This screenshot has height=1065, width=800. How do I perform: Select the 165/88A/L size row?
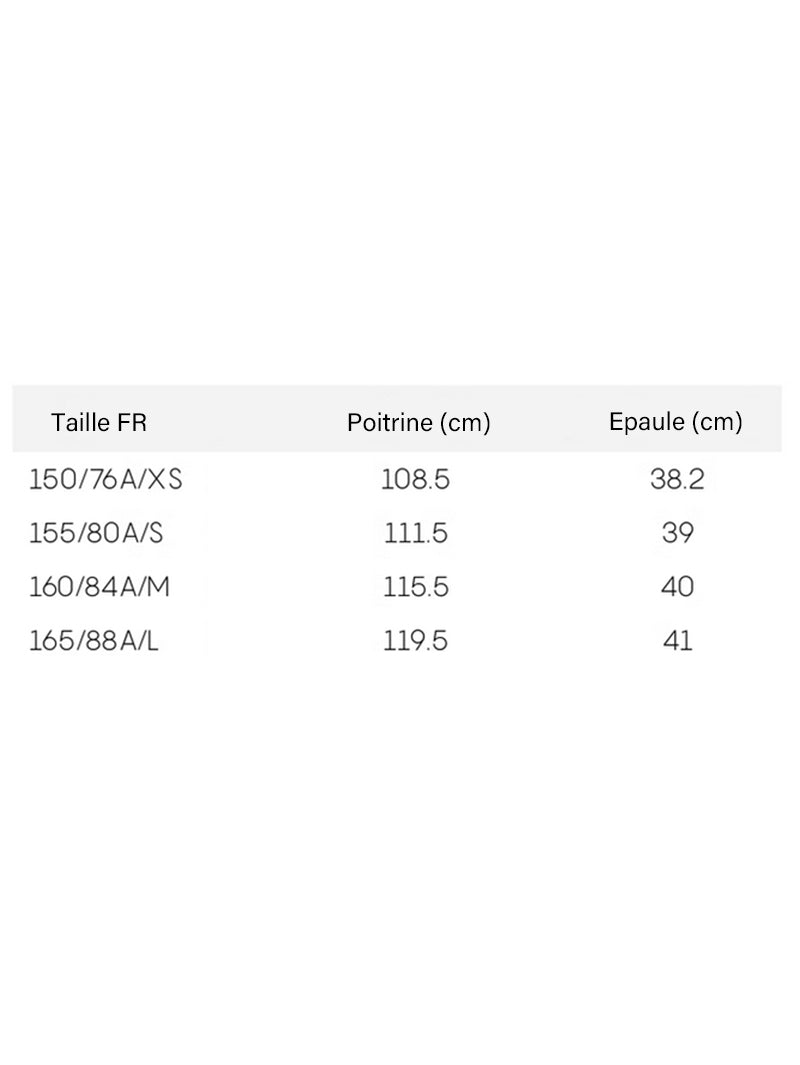[397, 640]
